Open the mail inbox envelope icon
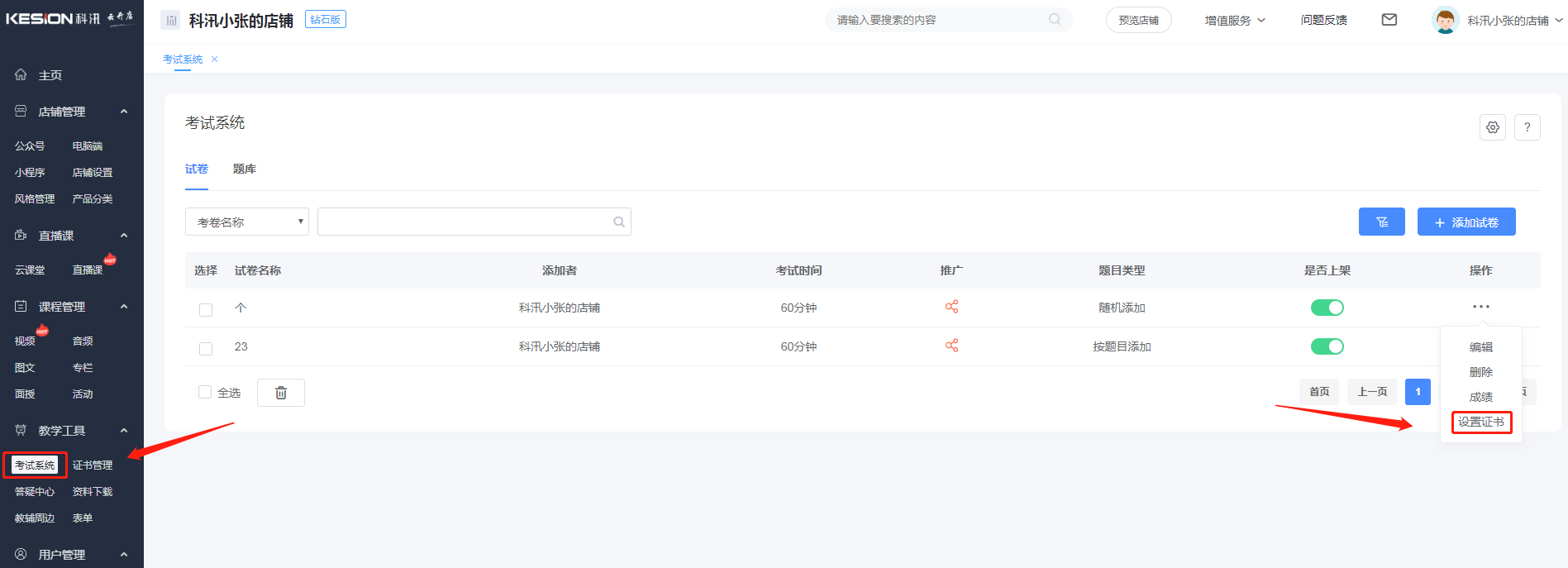The height and width of the screenshot is (568, 1568). tap(1389, 20)
